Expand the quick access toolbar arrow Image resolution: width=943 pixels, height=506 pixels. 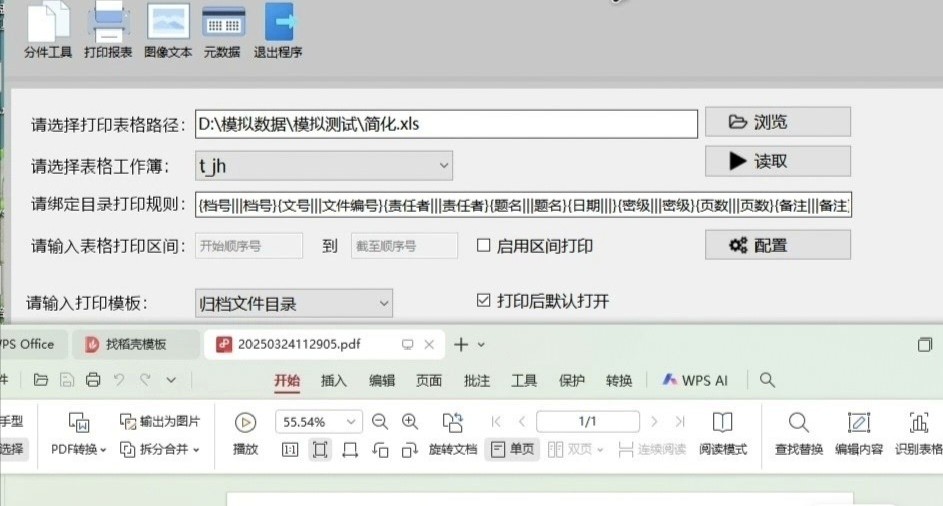click(171, 380)
